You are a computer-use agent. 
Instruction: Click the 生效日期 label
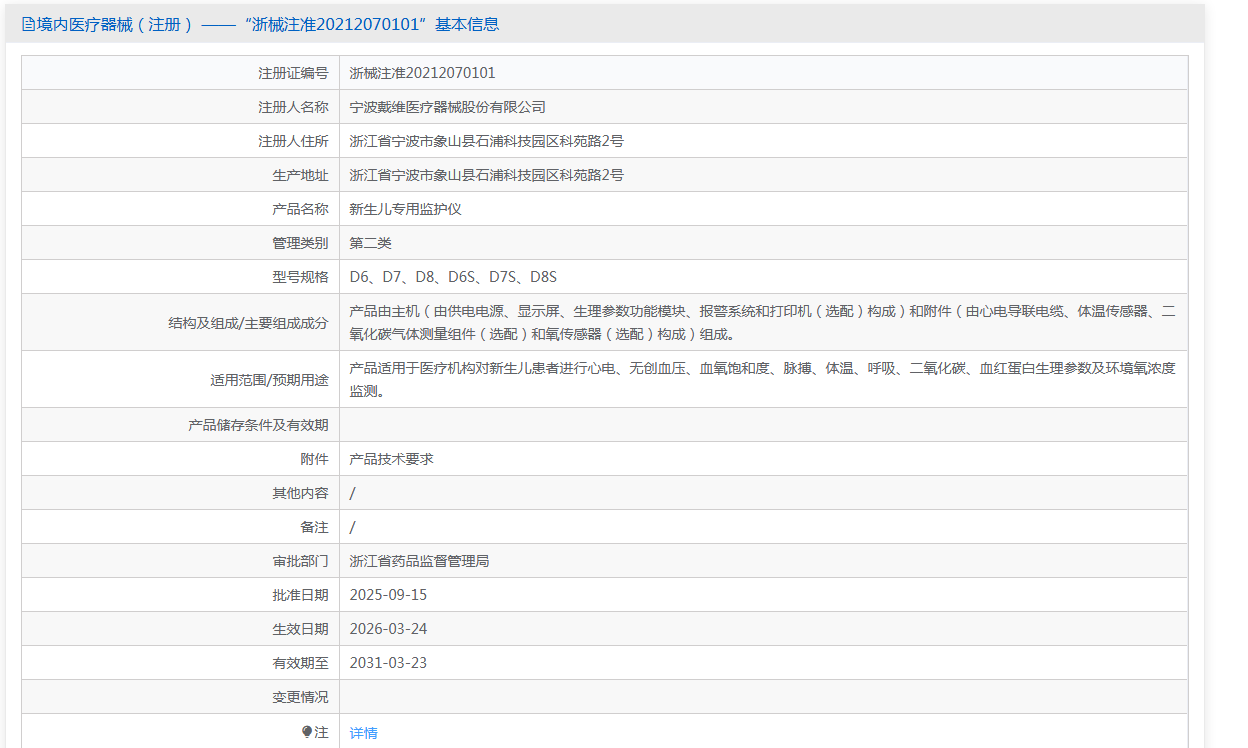click(300, 629)
